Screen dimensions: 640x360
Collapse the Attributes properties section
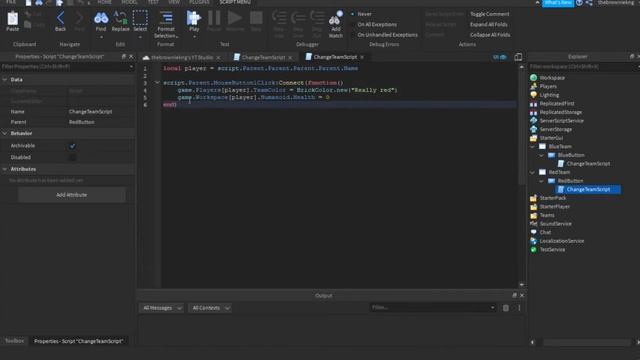pos(4,169)
